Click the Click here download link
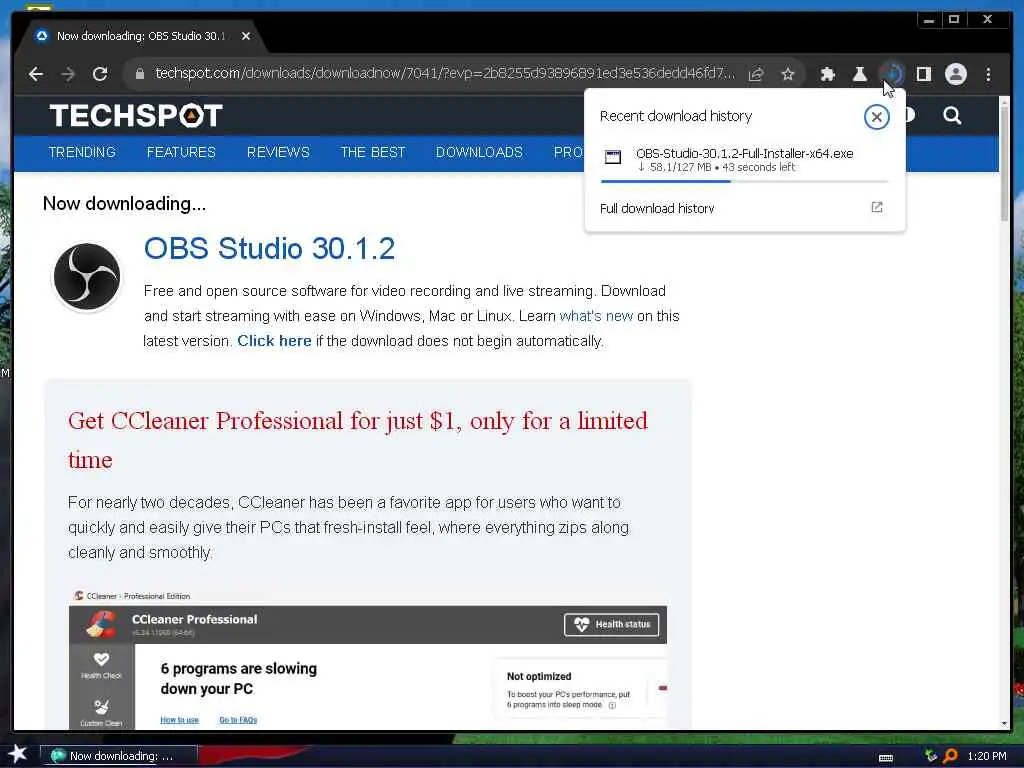 tap(274, 341)
